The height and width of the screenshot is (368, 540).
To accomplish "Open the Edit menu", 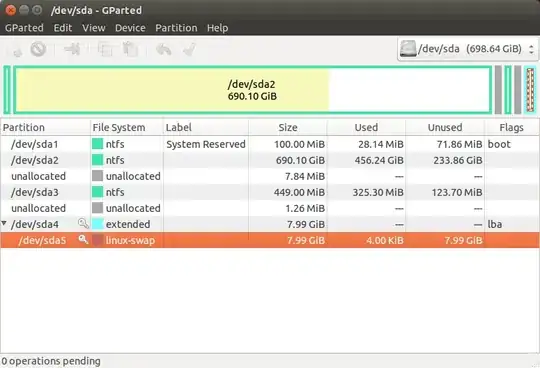I will pyautogui.click(x=63, y=28).
